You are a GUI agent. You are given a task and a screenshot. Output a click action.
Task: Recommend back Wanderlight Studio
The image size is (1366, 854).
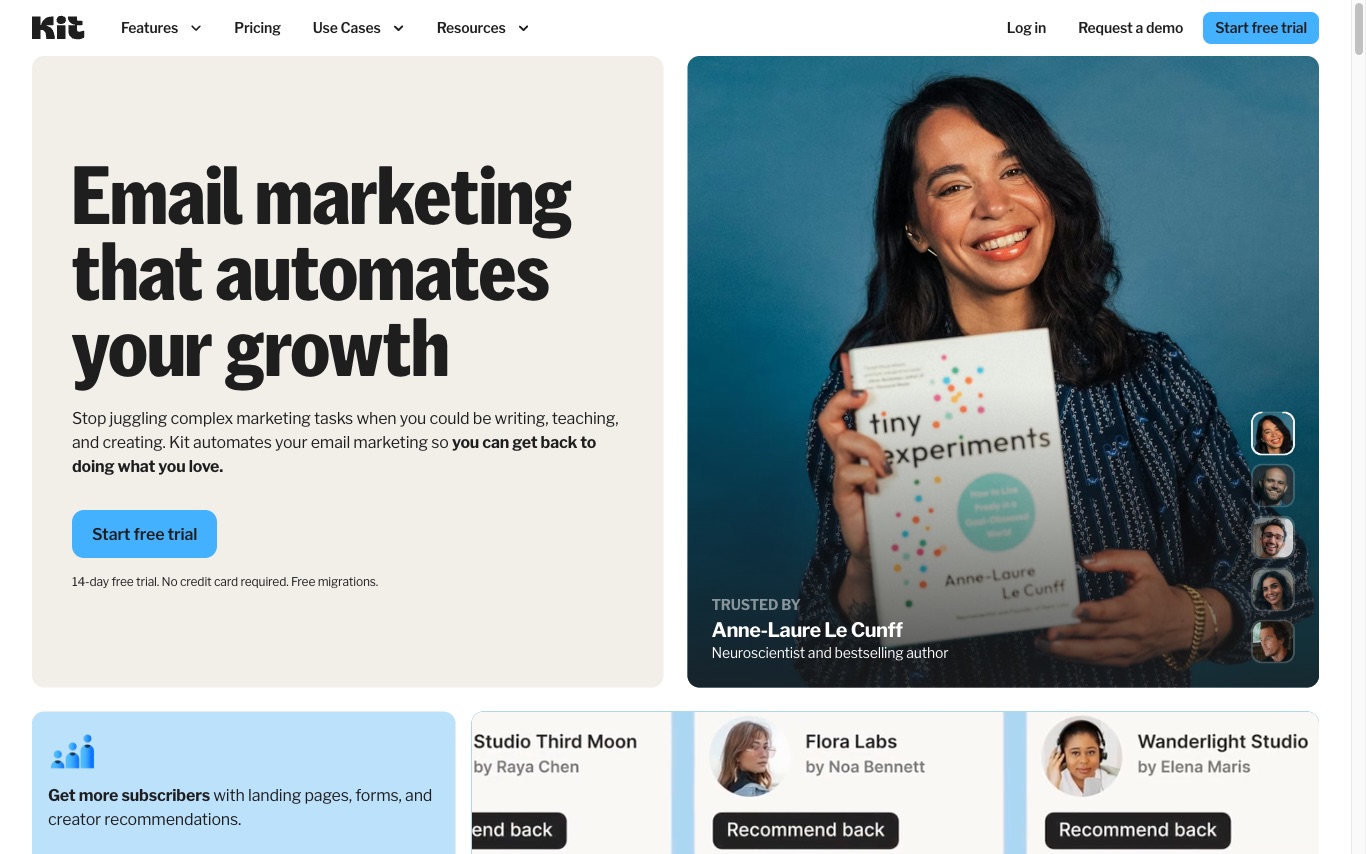pos(1137,830)
